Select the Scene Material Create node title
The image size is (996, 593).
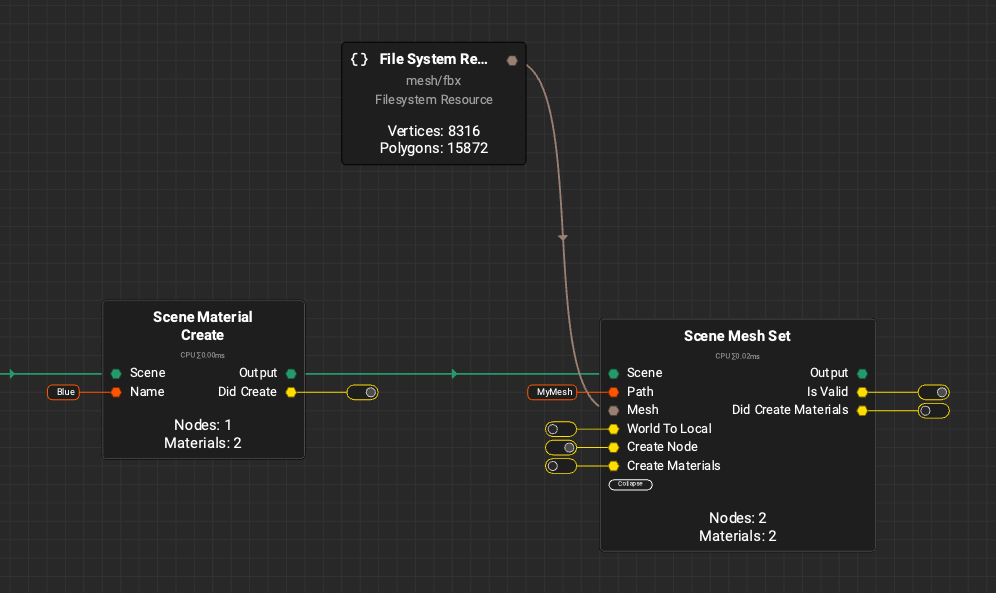click(x=203, y=326)
